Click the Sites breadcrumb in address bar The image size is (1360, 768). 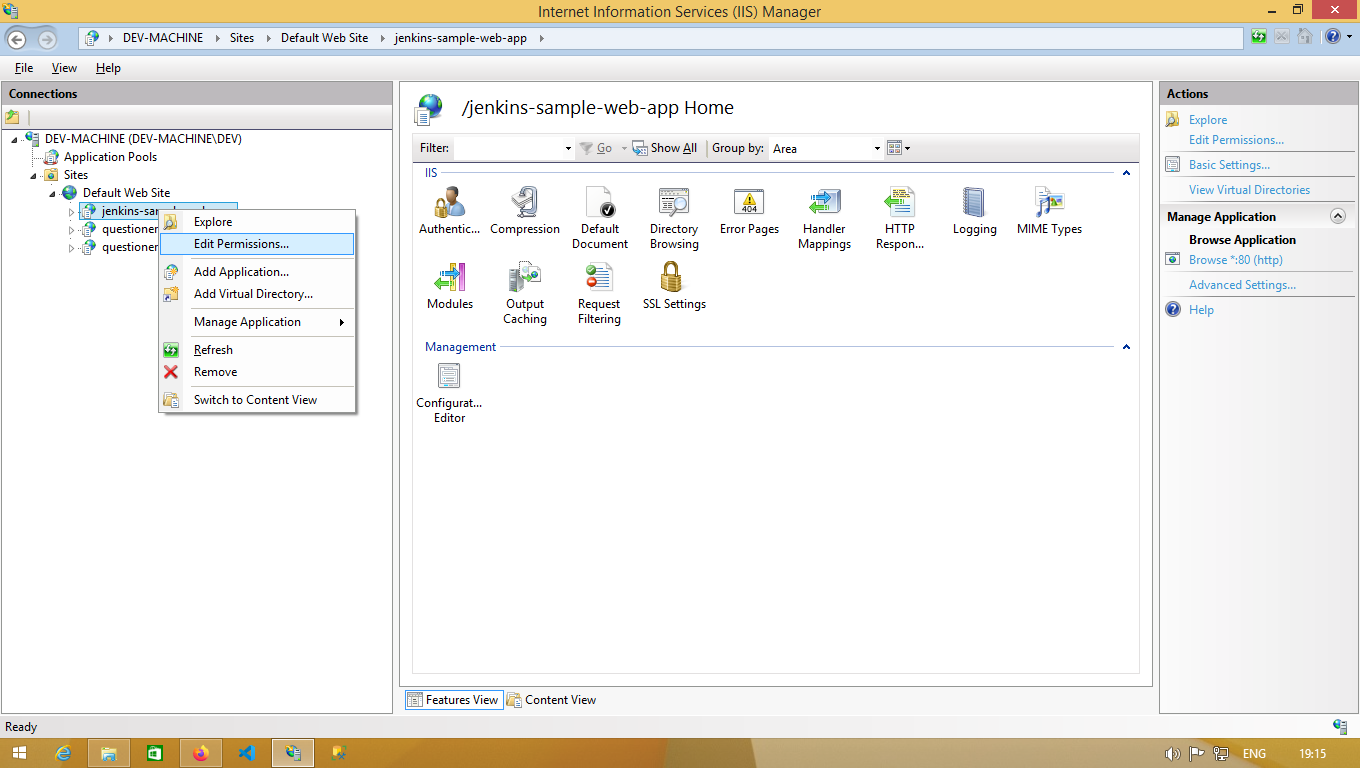[x=242, y=37]
